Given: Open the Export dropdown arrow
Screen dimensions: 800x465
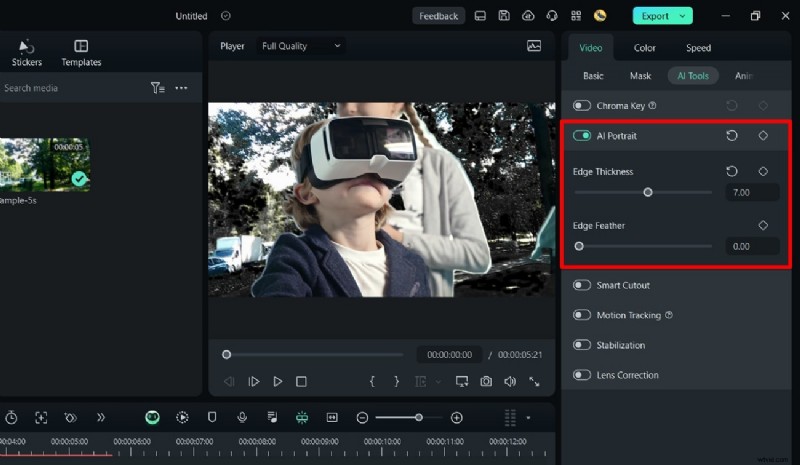Looking at the screenshot, I should pyautogui.click(x=682, y=16).
